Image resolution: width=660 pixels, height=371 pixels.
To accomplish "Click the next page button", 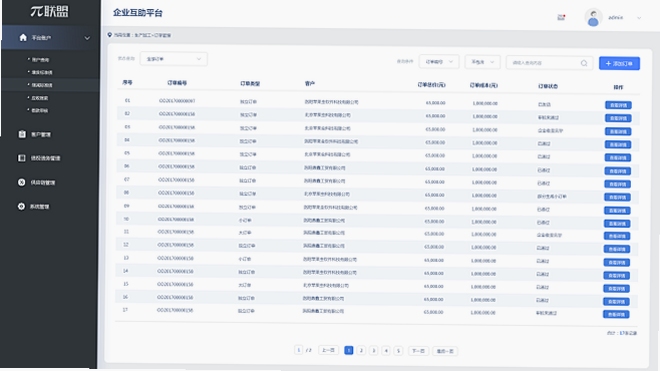I will pyautogui.click(x=418, y=351).
